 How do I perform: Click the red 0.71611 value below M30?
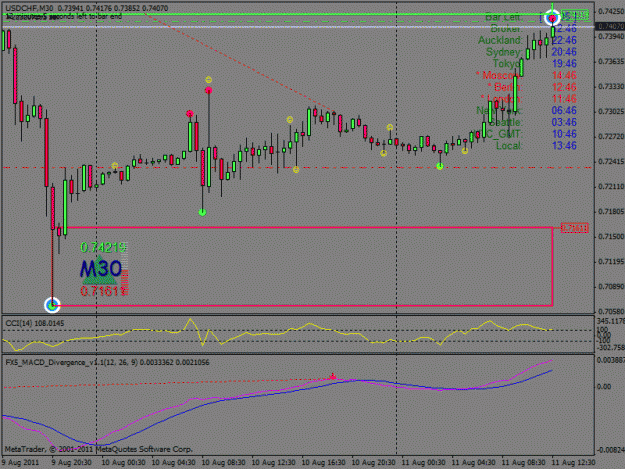(103, 291)
